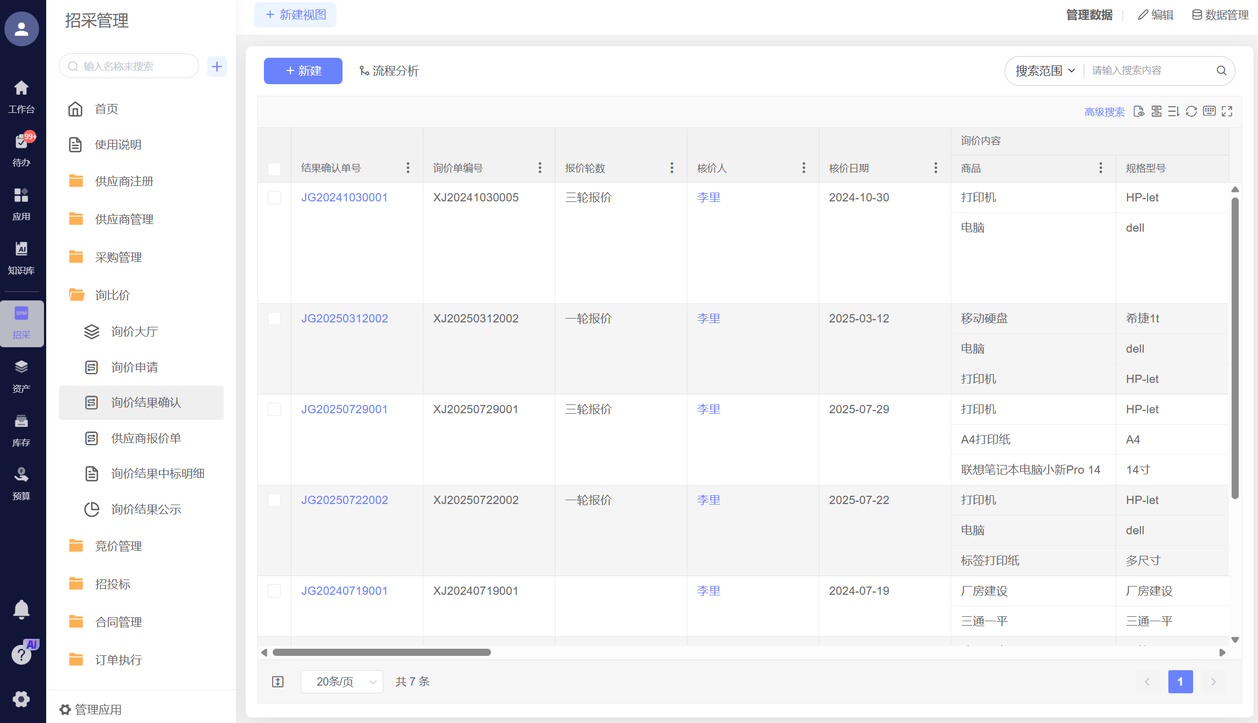The height and width of the screenshot is (723, 1258).
Task: Select the row checkbox for JG20241030001
Action: coord(274,198)
